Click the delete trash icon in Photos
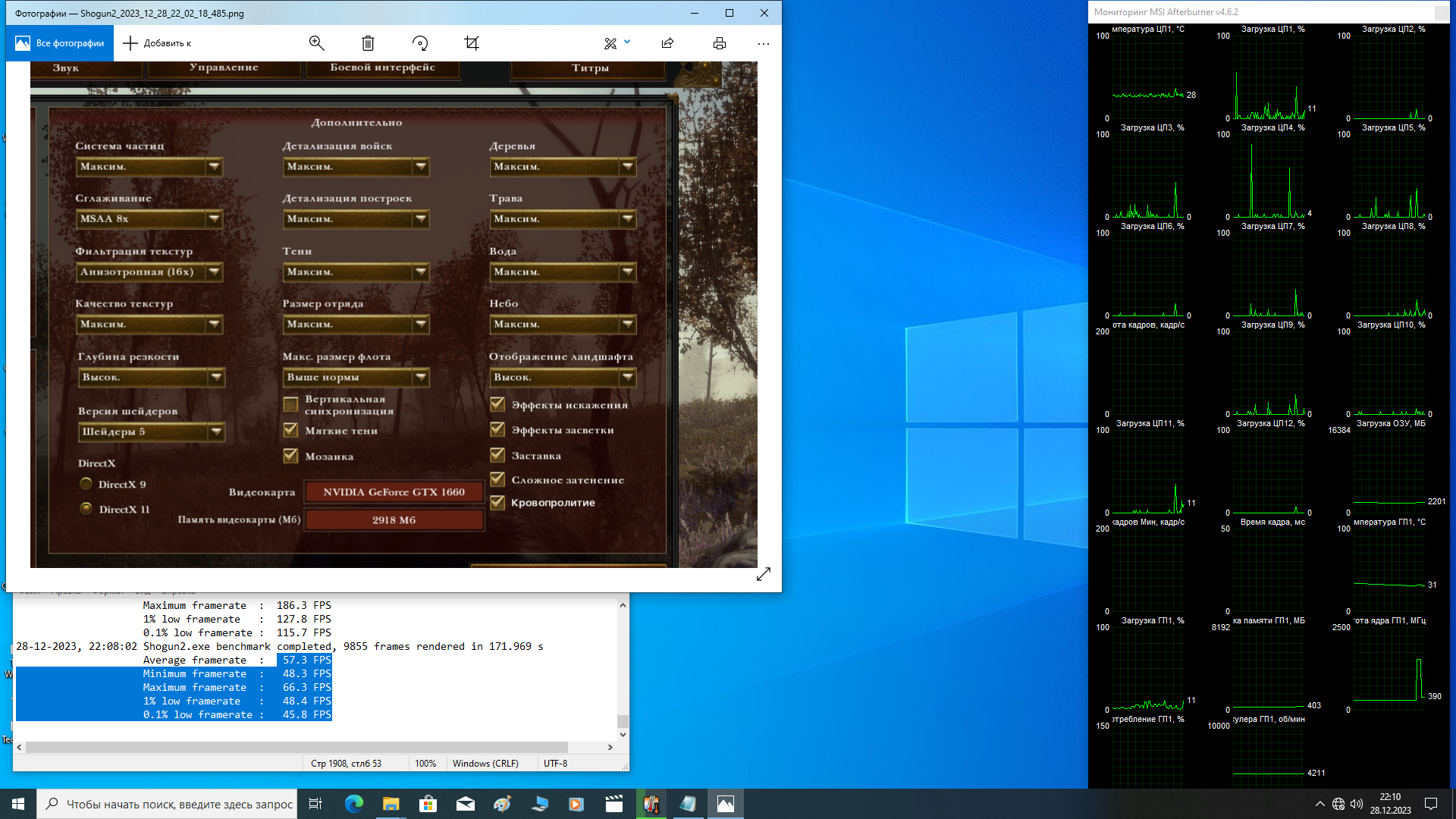 click(368, 43)
